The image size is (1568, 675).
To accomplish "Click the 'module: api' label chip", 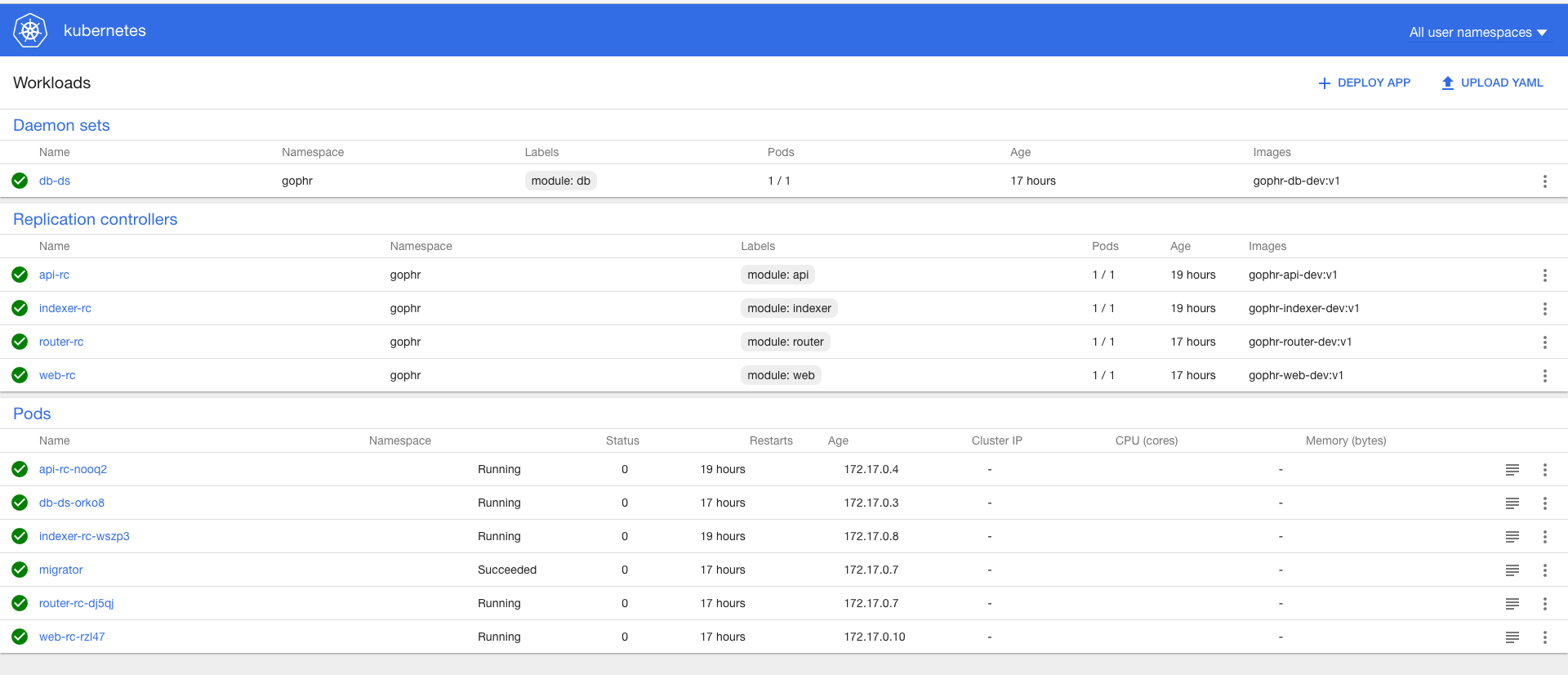I will coord(777,275).
